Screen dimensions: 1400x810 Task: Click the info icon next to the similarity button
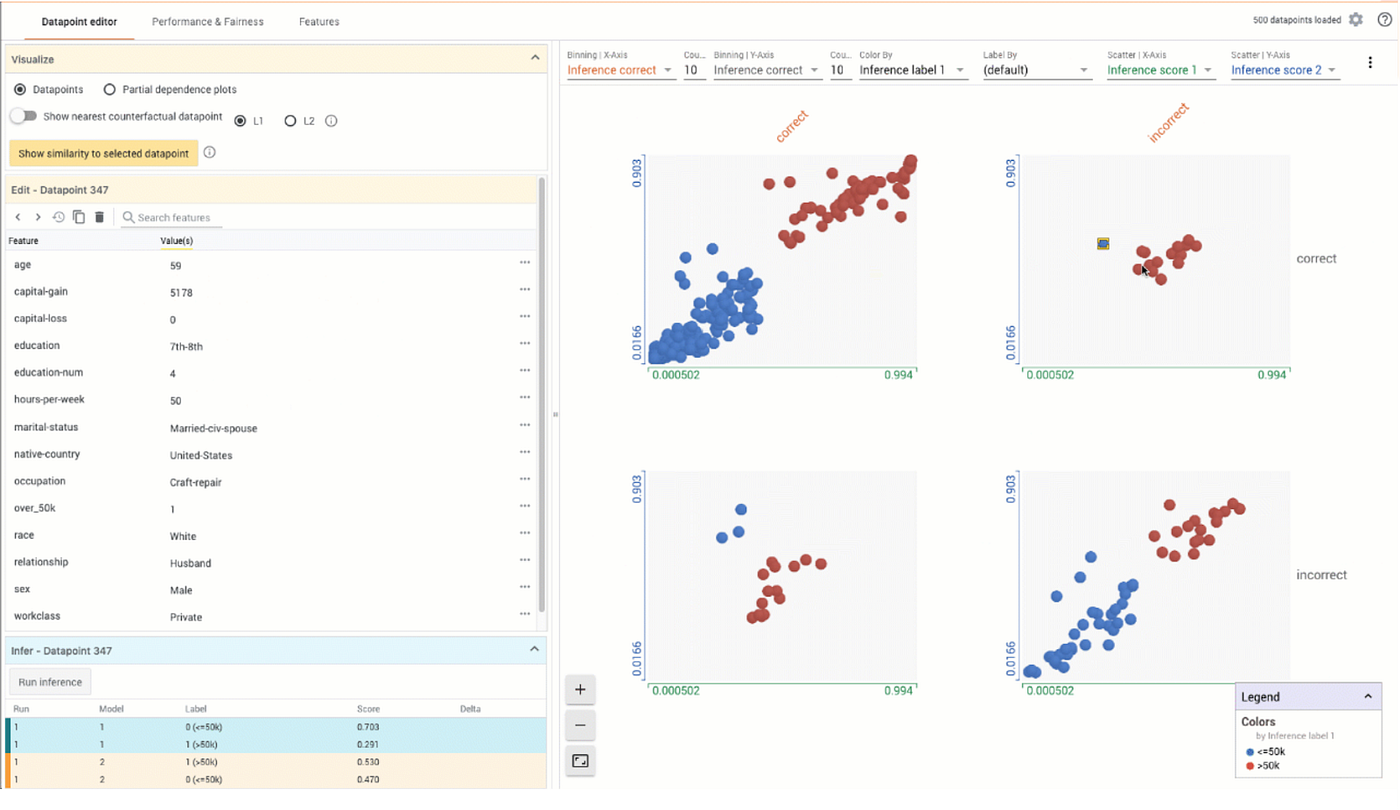coord(210,153)
